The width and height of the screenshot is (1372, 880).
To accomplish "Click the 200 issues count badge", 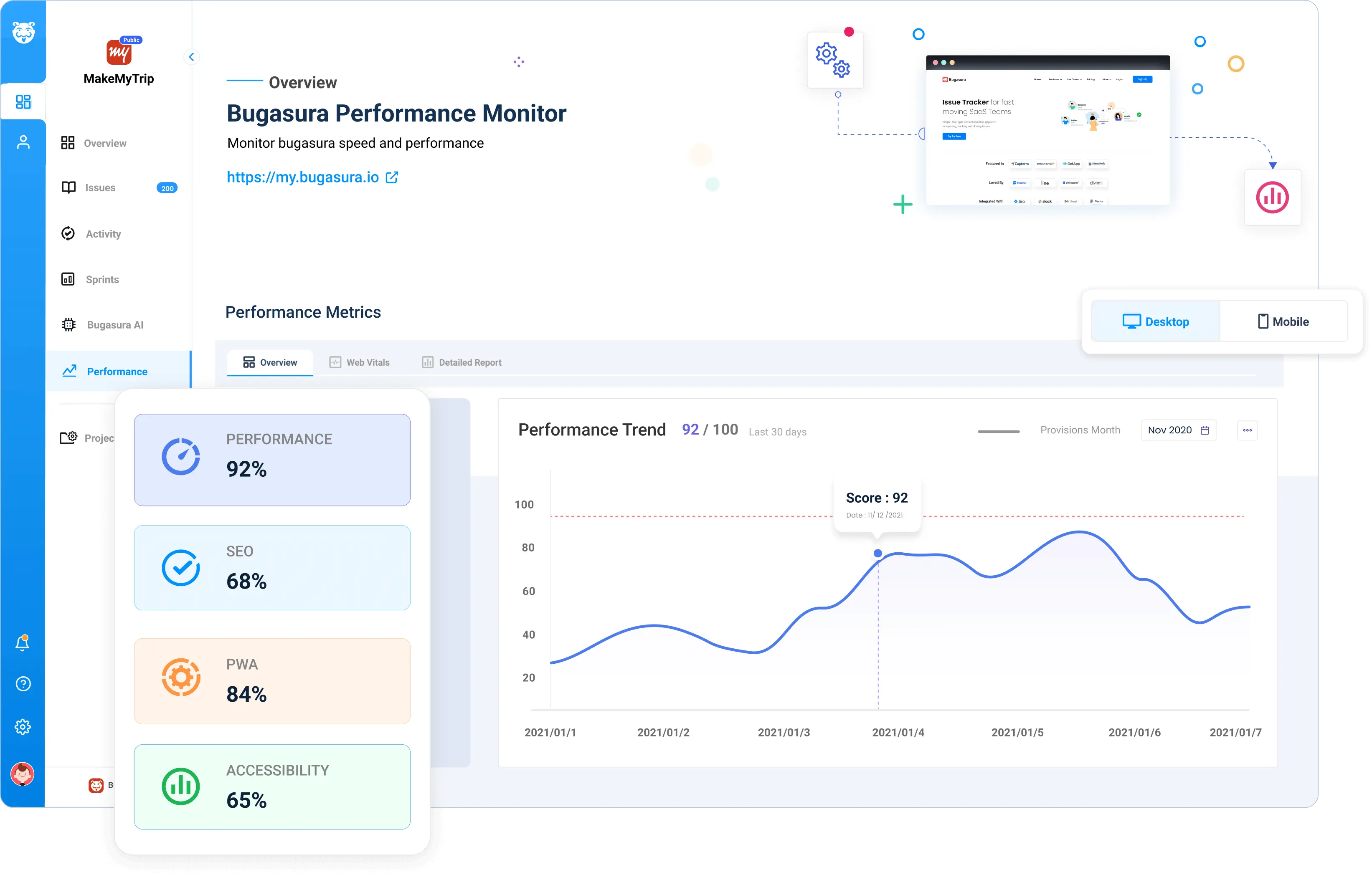I will [167, 188].
